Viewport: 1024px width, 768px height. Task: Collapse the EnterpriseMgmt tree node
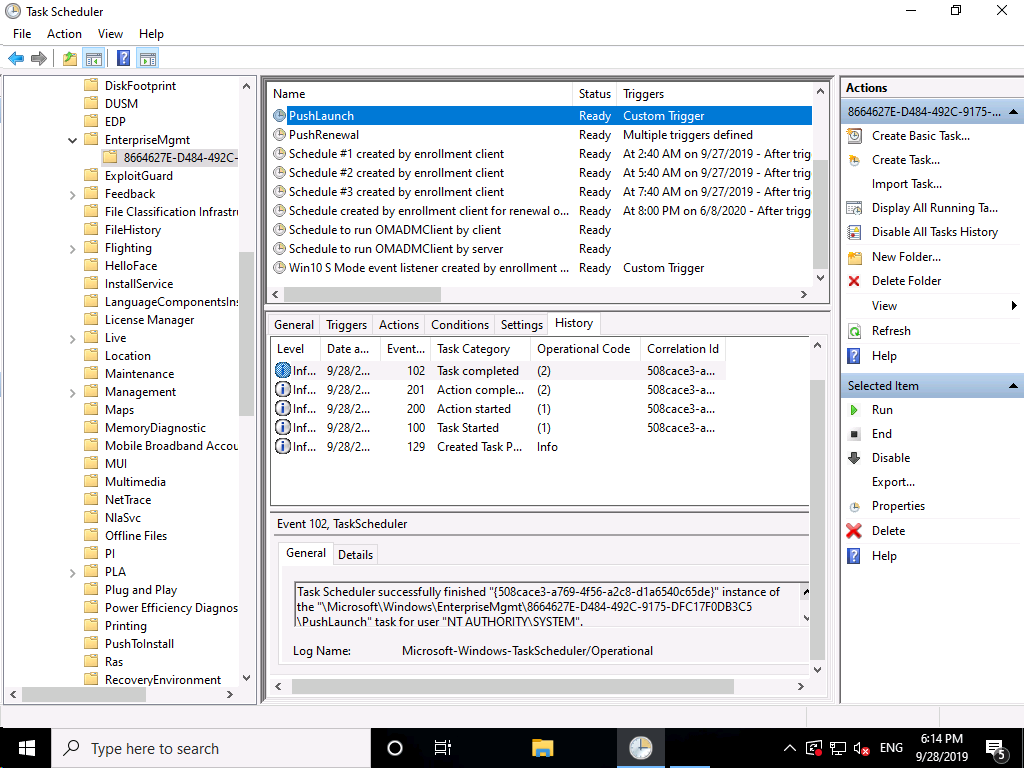[x=73, y=140]
